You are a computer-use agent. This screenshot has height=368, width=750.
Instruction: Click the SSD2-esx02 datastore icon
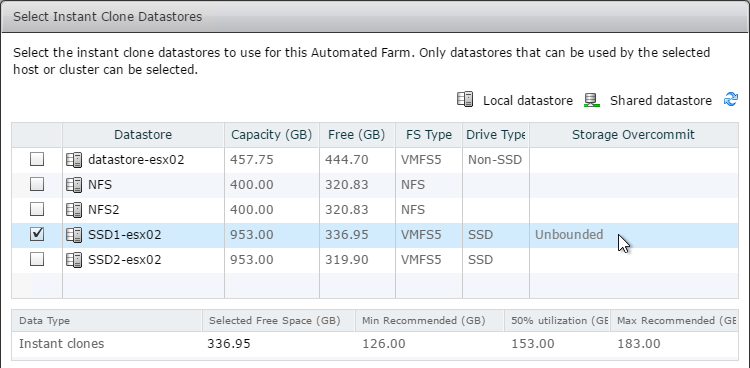[x=74, y=259]
